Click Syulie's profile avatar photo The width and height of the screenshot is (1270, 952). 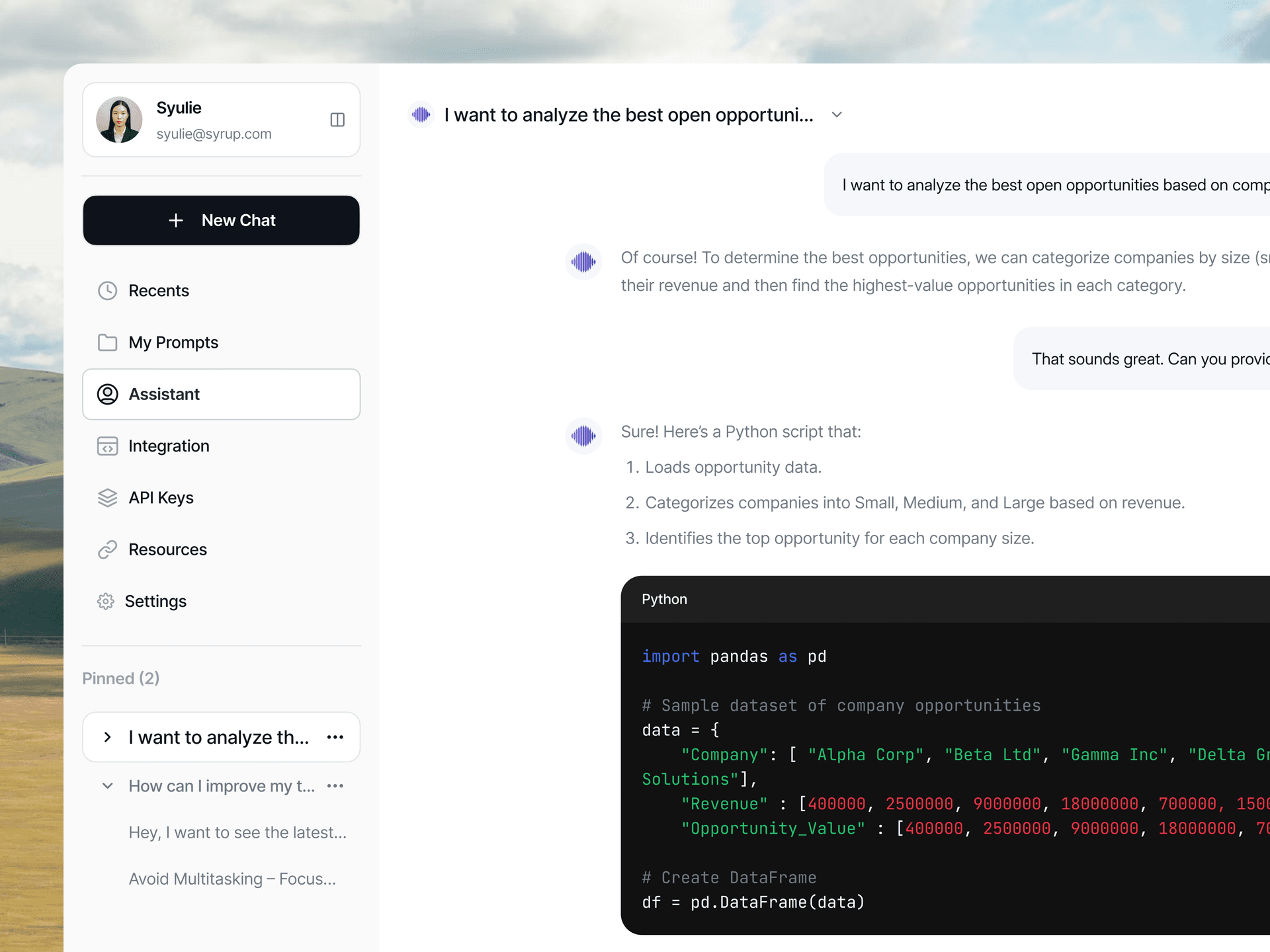(x=120, y=120)
